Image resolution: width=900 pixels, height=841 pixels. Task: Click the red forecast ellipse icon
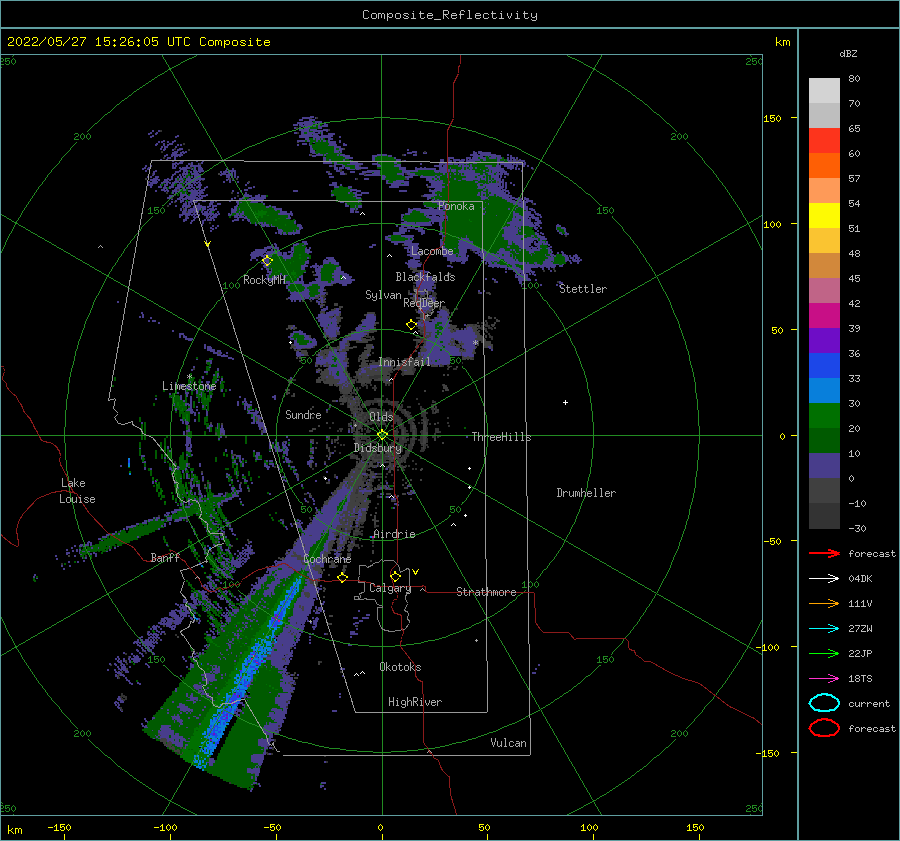tap(824, 728)
